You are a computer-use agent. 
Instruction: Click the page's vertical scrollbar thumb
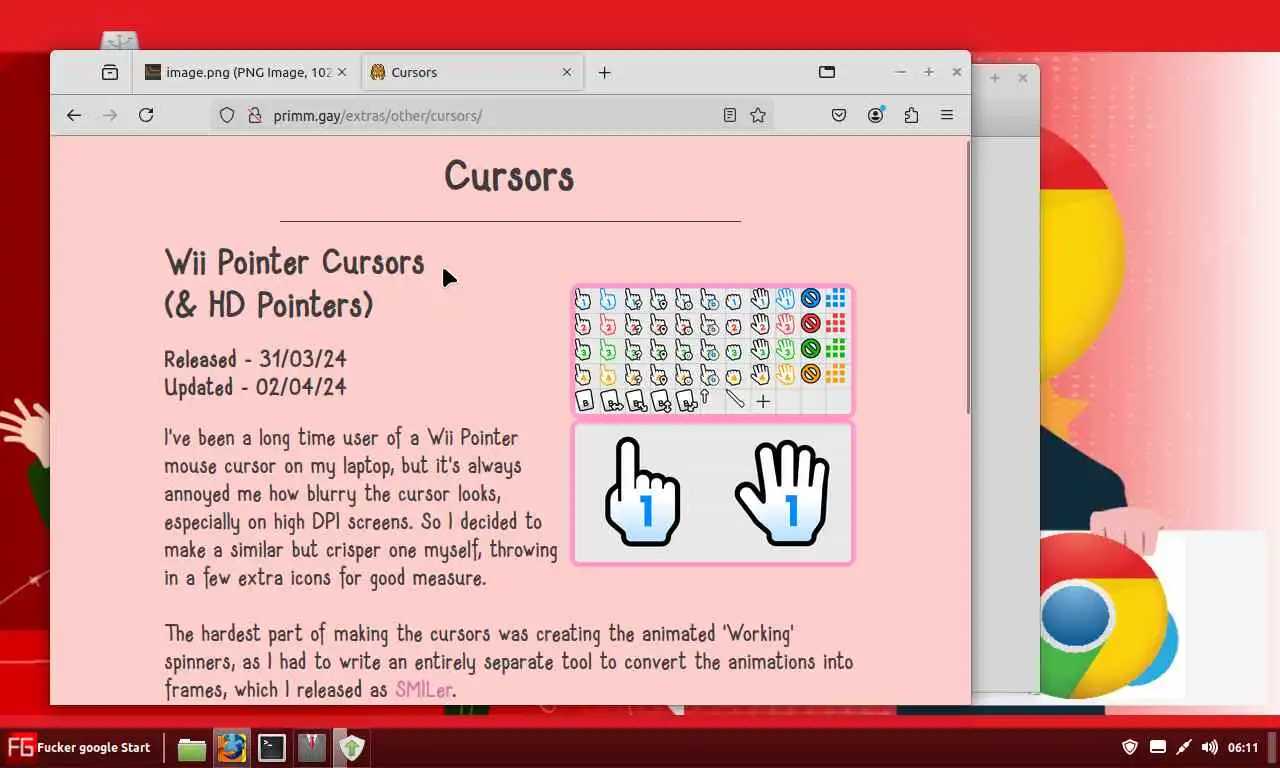pyautogui.click(x=967, y=277)
